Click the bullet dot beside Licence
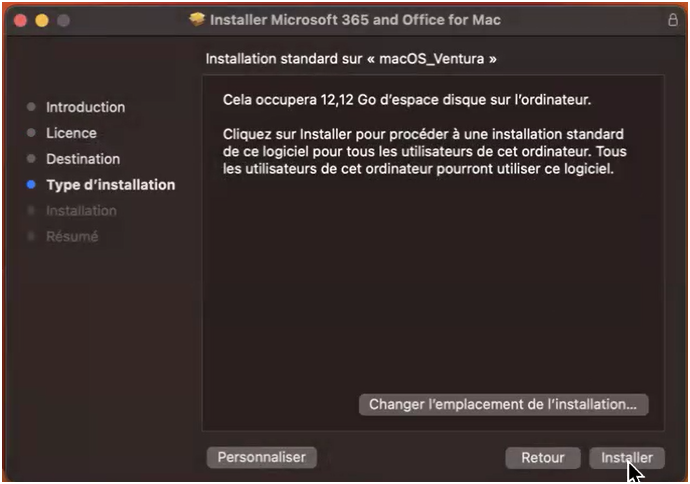This screenshot has width=690, height=484. click(x=32, y=133)
